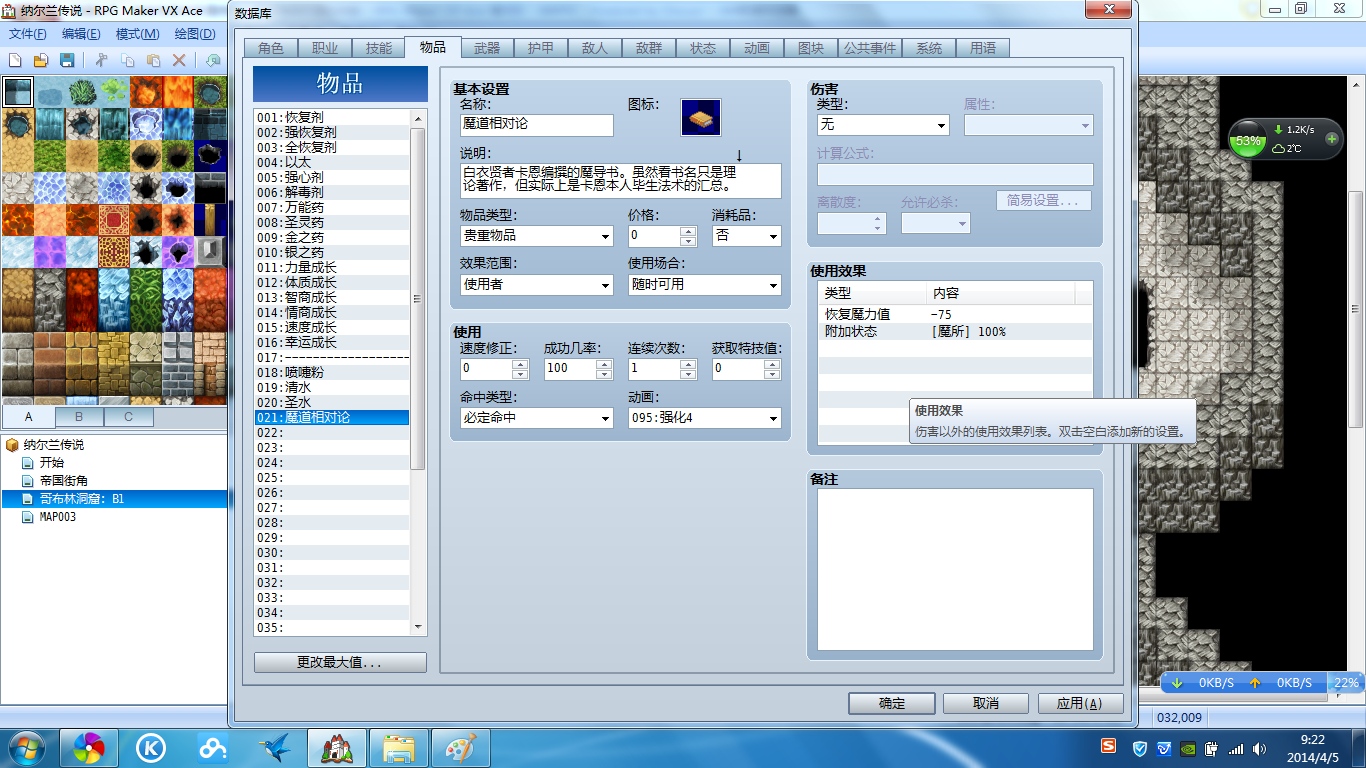Click the save floppy disk icon
Screen dimensions: 1366x768
click(x=68, y=60)
